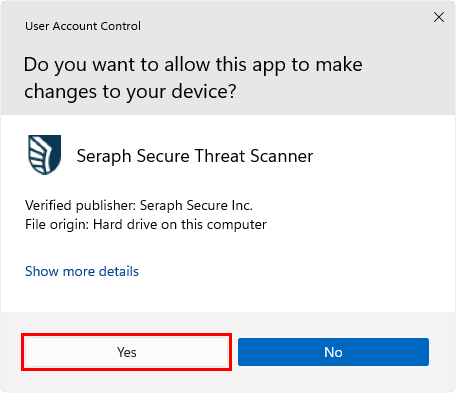Click the File origin Hard drive line
The width and height of the screenshot is (456, 393).
146,224
